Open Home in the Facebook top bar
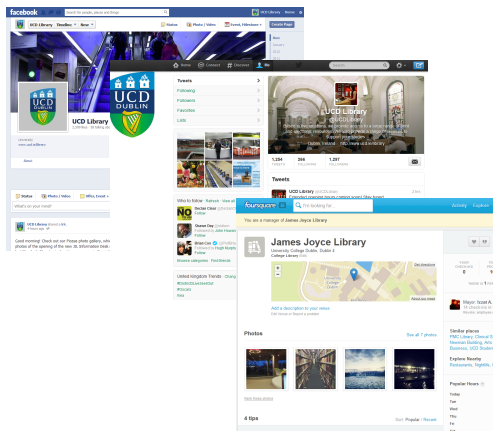 pos(290,12)
